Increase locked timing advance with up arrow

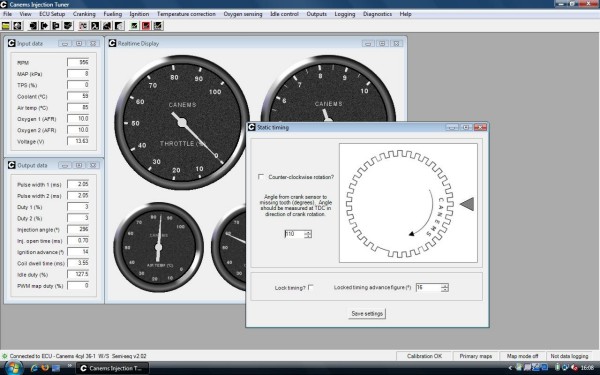(x=444, y=285)
